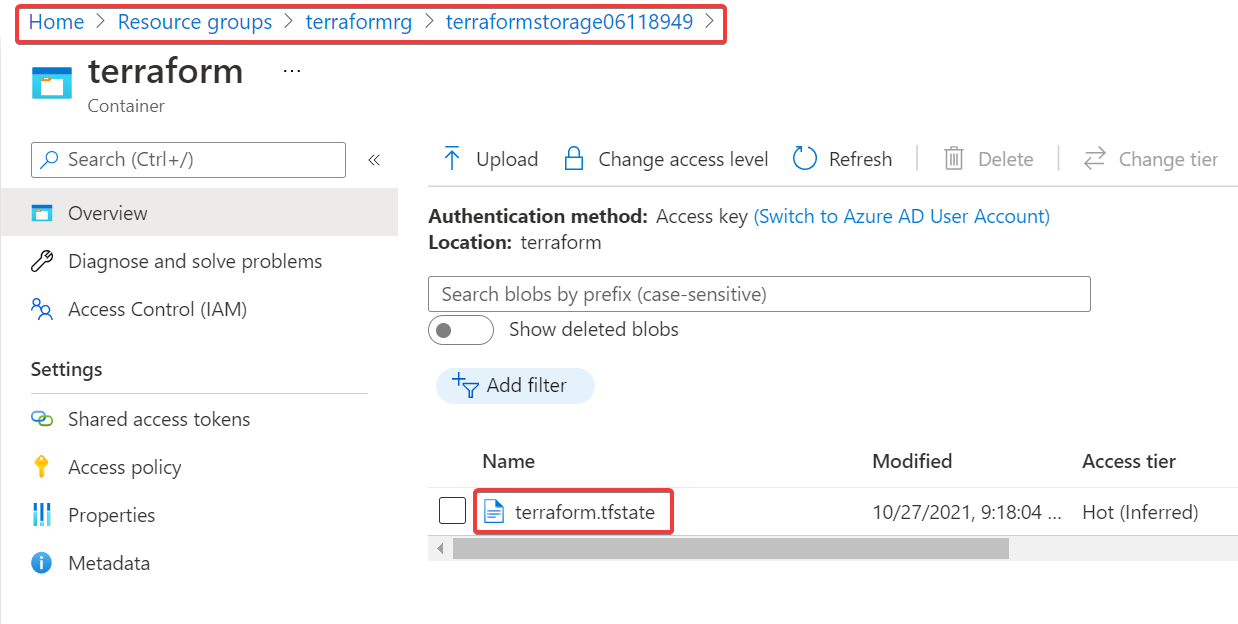This screenshot has height=624, width=1238.
Task: Switch to Azure AD User Account
Action: [x=902, y=216]
